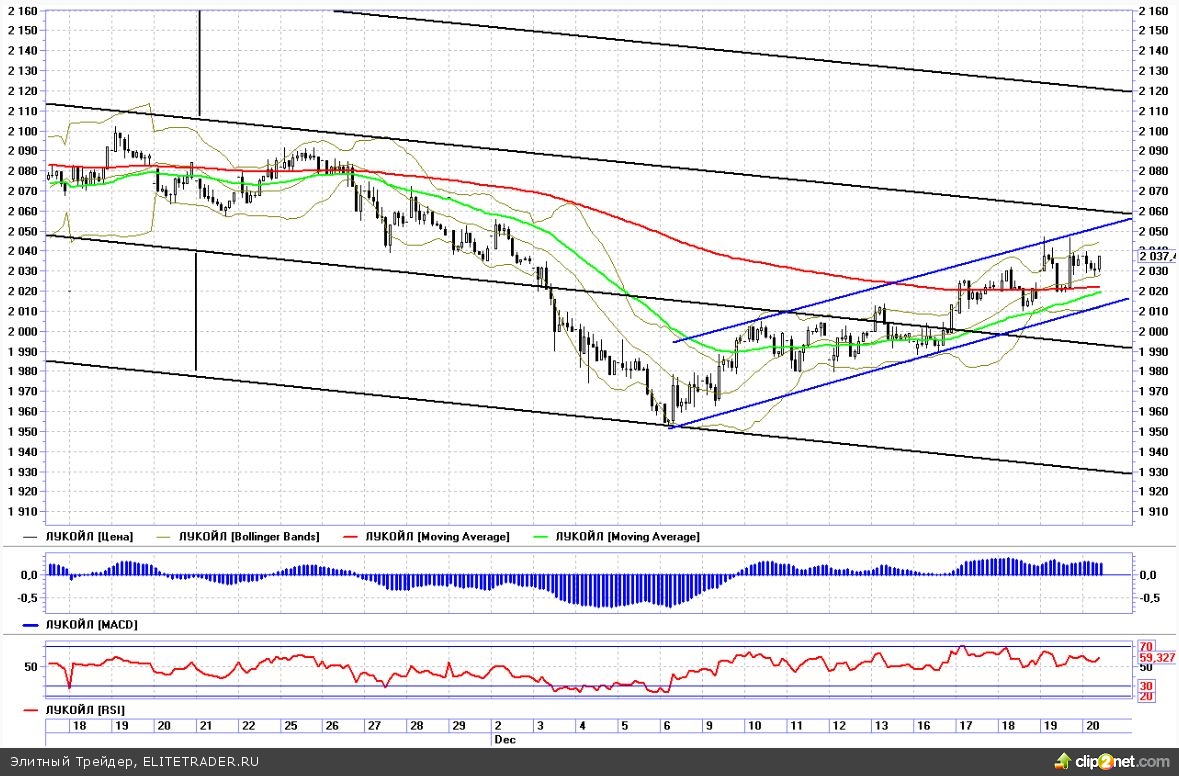Select the green Moving Average legend entry

click(628, 537)
